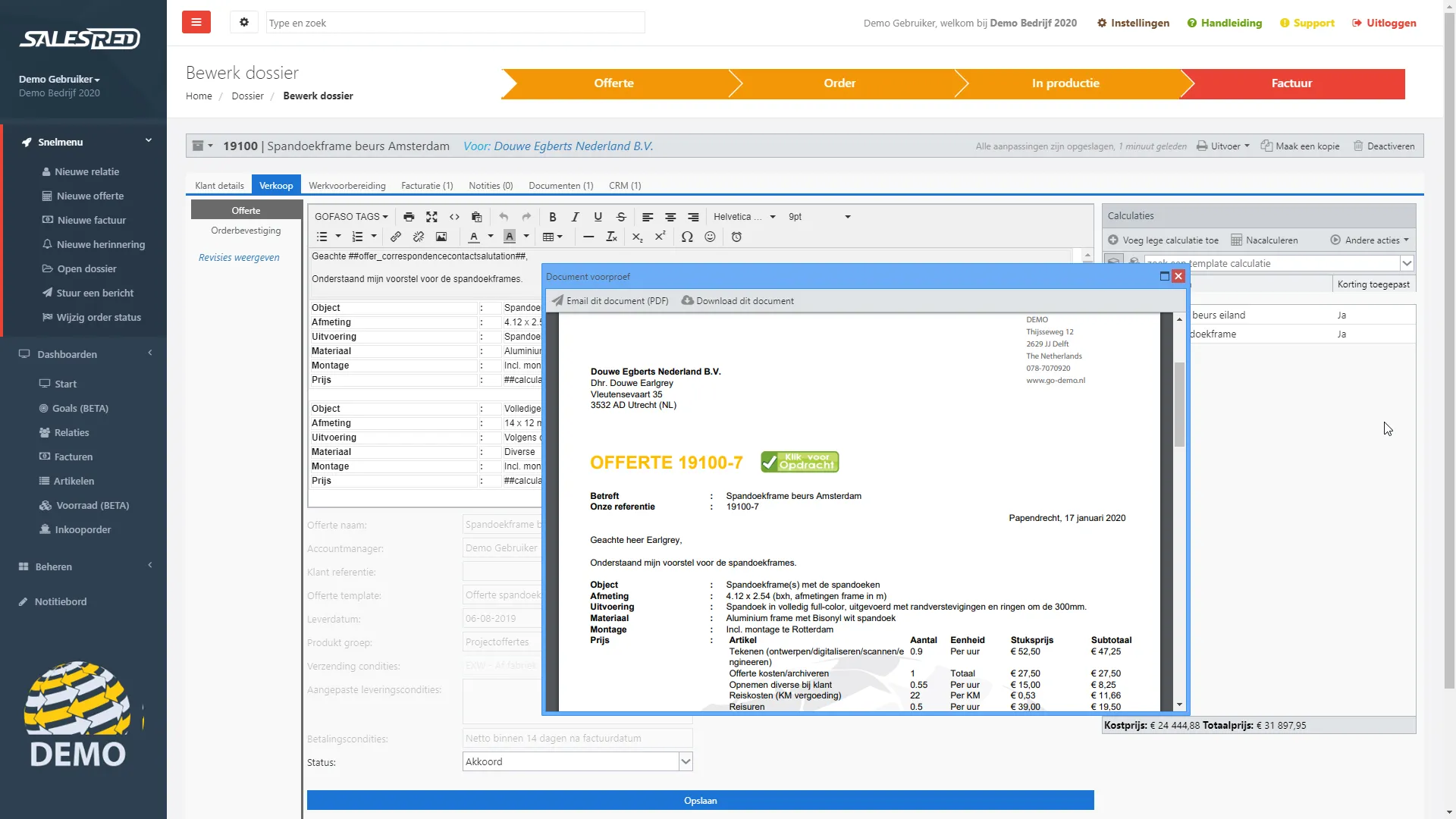Open the table insert dropdown

pos(553,237)
